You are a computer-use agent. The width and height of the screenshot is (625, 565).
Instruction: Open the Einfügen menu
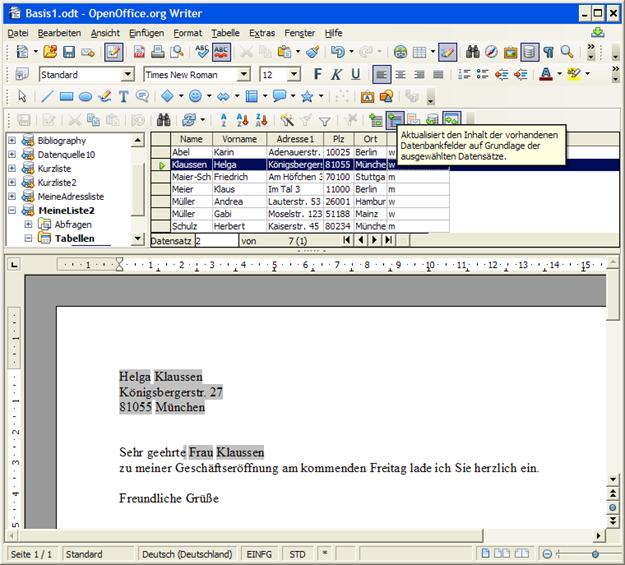coord(146,33)
